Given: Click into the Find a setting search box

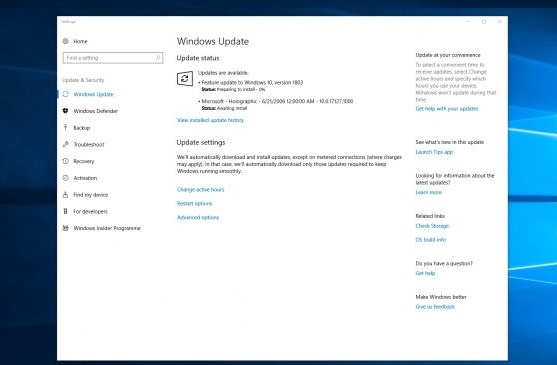Looking at the screenshot, I should pos(113,58).
